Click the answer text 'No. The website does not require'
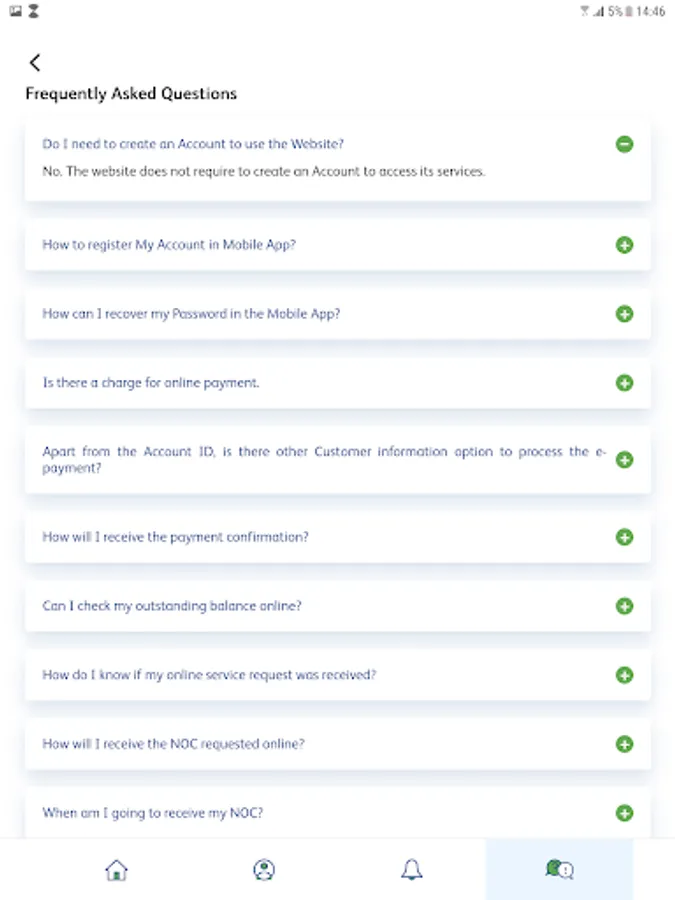 point(264,172)
